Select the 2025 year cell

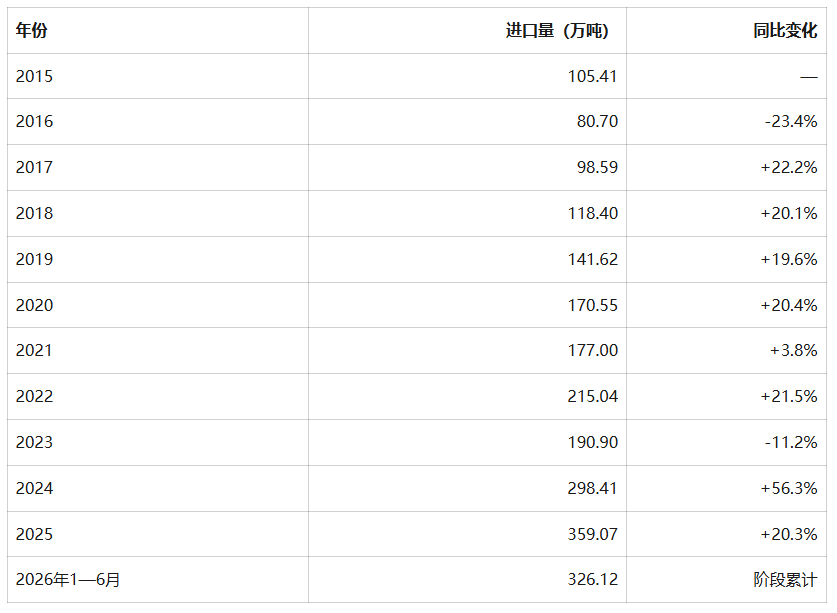pos(34,534)
